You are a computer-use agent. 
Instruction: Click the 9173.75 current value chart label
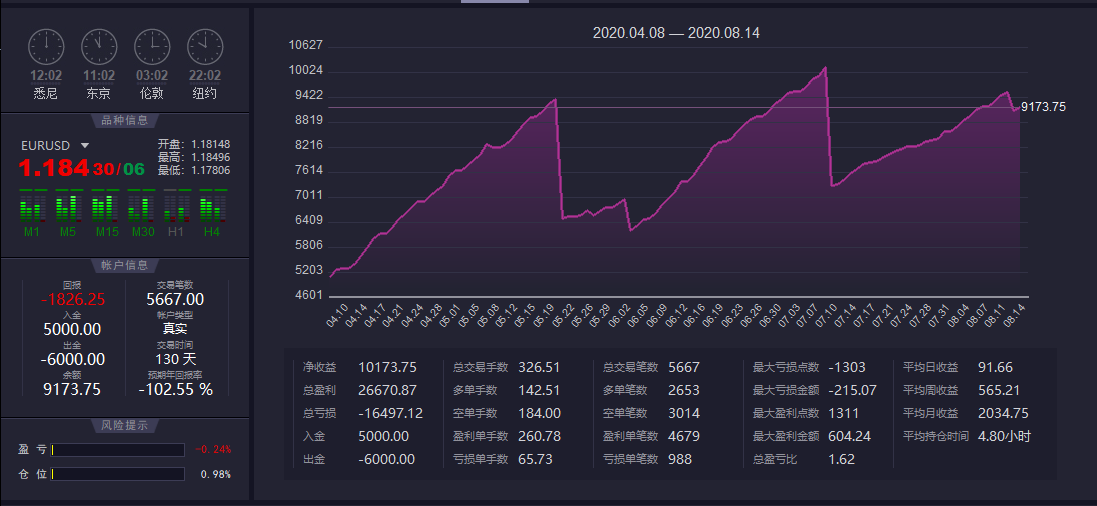pyautogui.click(x=1043, y=107)
